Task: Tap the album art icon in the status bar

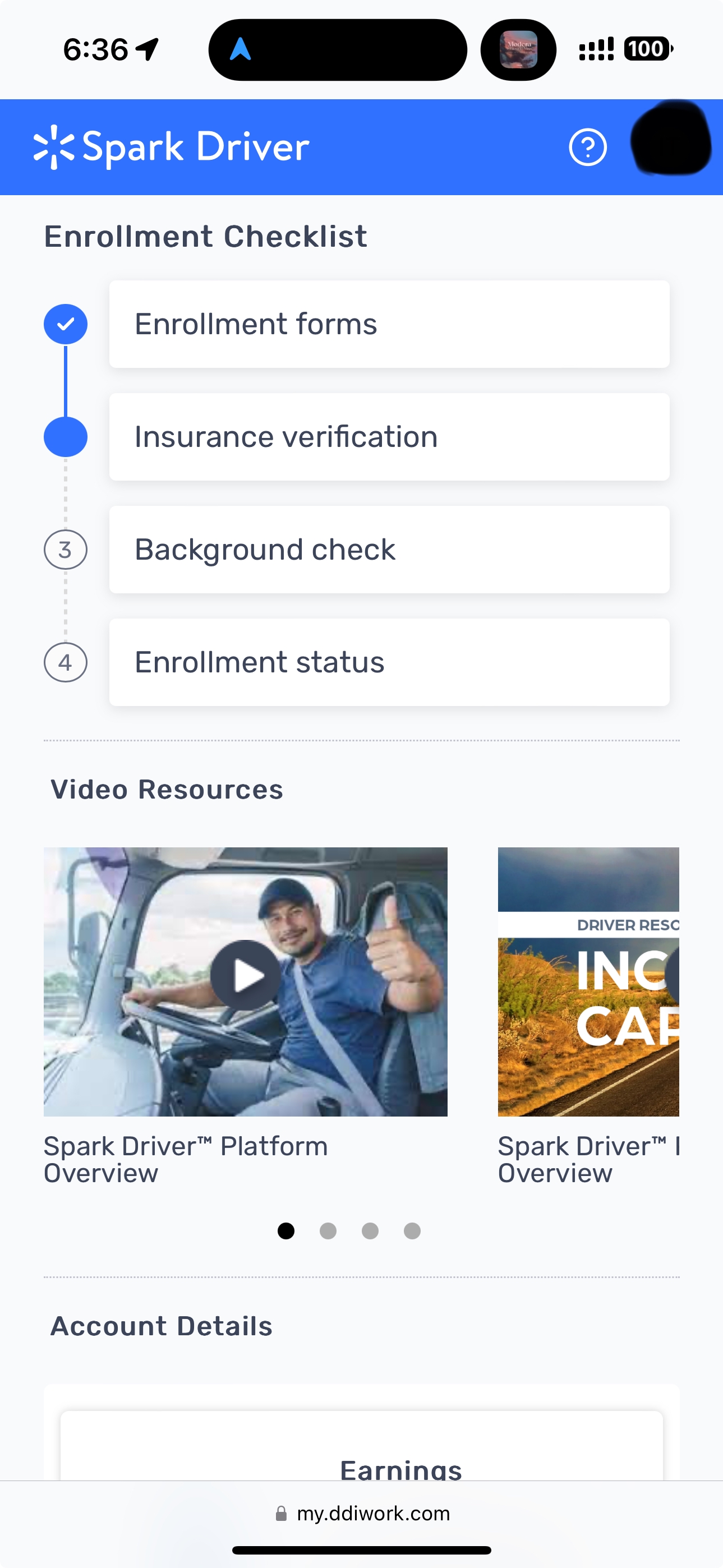Action: pyautogui.click(x=518, y=49)
